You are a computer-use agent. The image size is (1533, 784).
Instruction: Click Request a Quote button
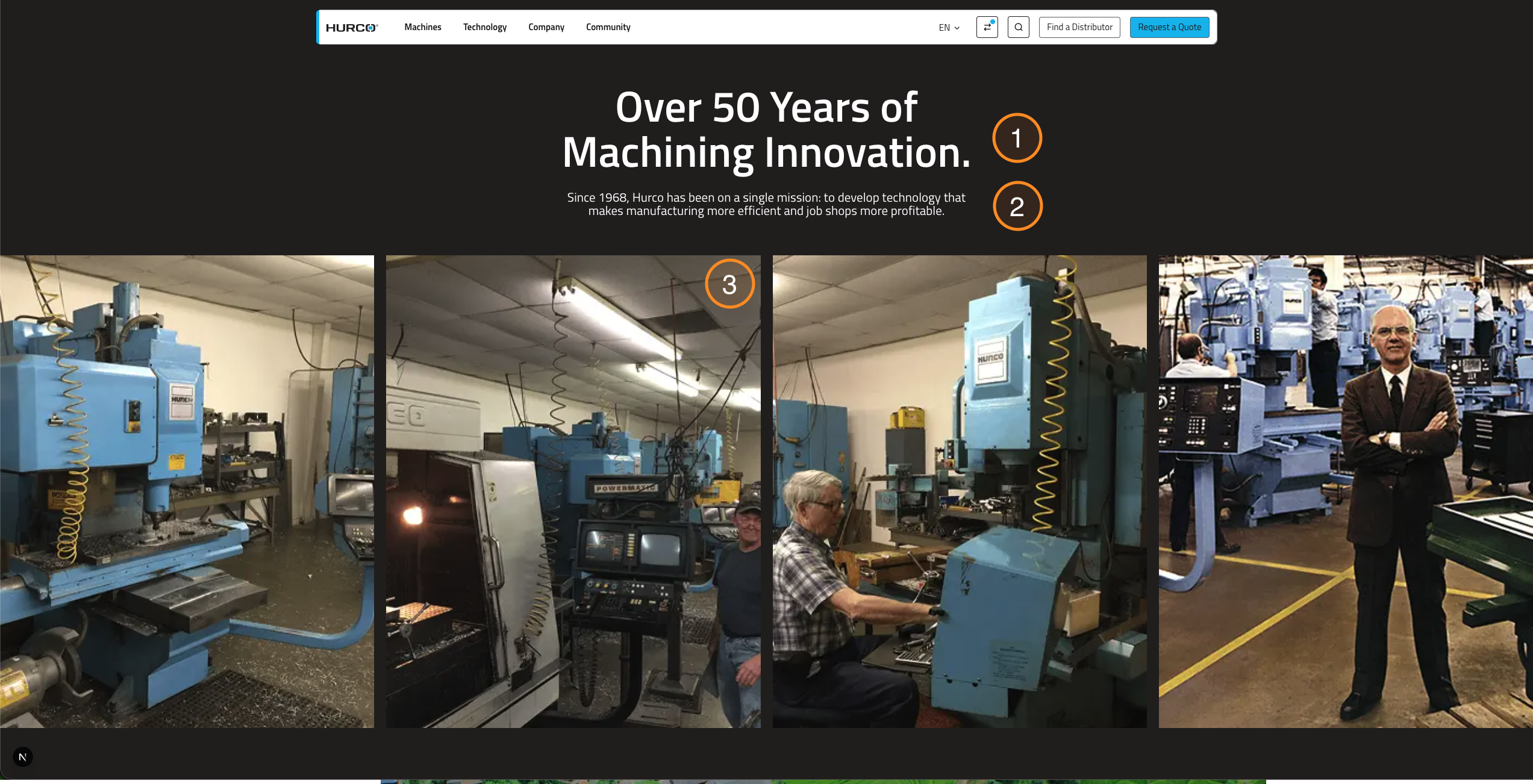click(x=1170, y=27)
